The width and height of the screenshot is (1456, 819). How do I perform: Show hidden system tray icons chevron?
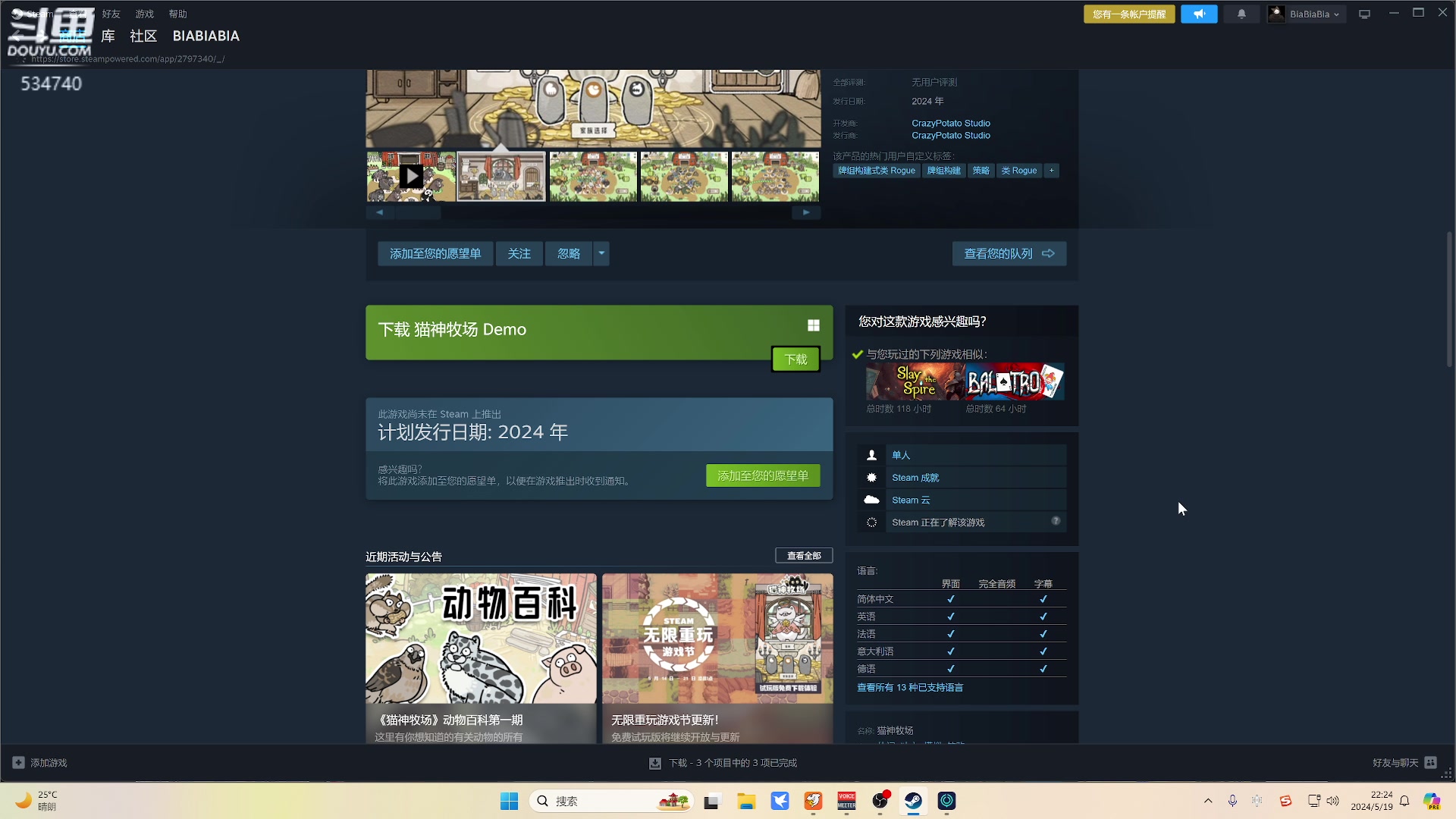tap(1208, 801)
